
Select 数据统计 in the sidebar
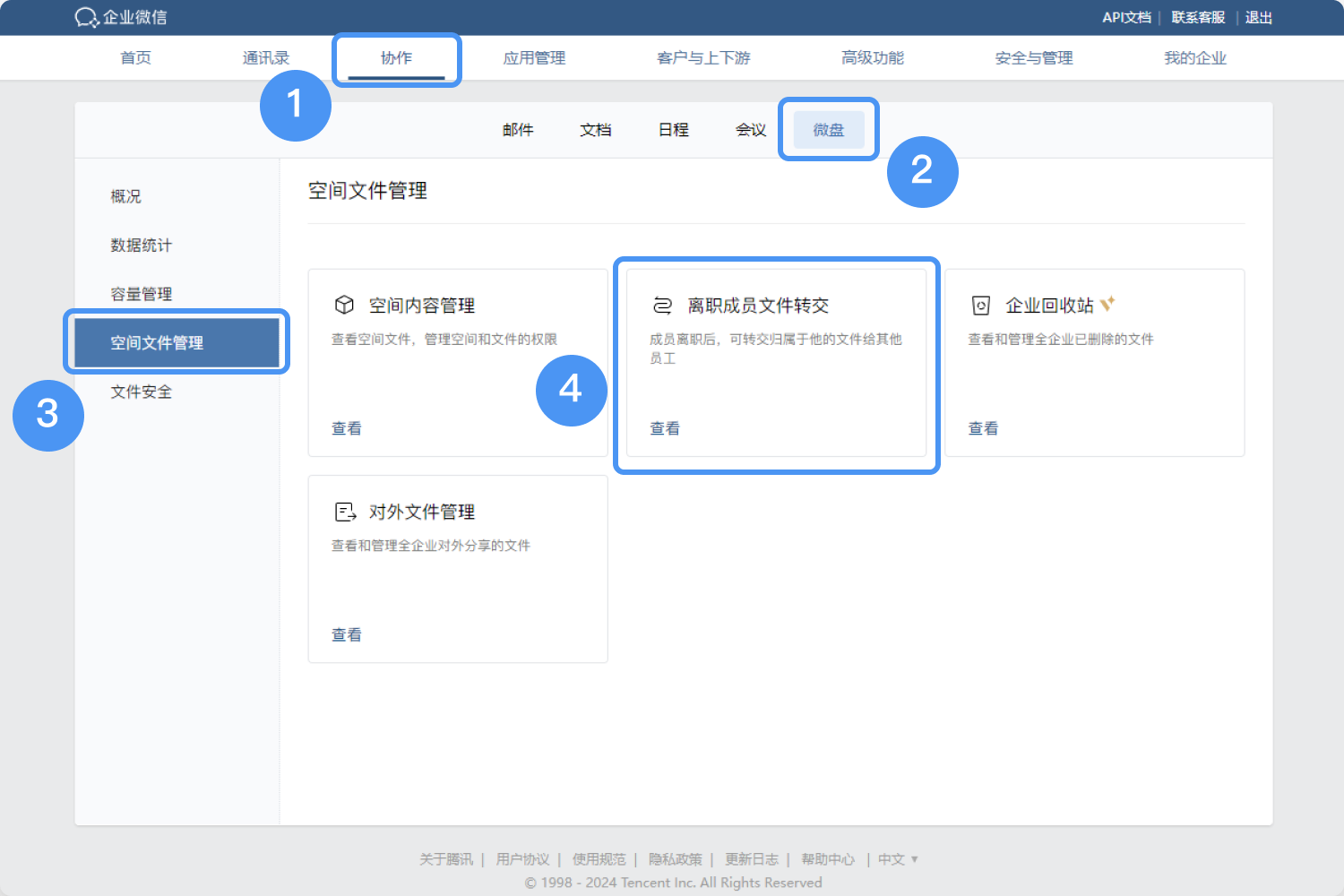(141, 245)
